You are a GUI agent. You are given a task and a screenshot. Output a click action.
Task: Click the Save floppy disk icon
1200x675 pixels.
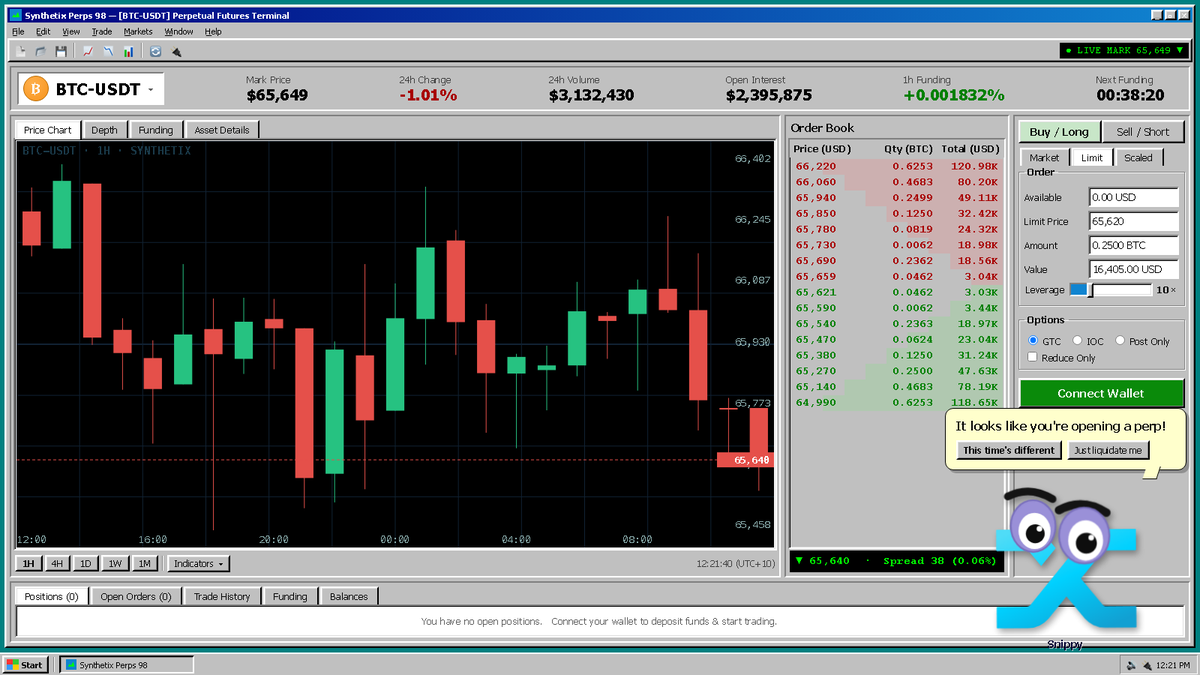coord(61,51)
